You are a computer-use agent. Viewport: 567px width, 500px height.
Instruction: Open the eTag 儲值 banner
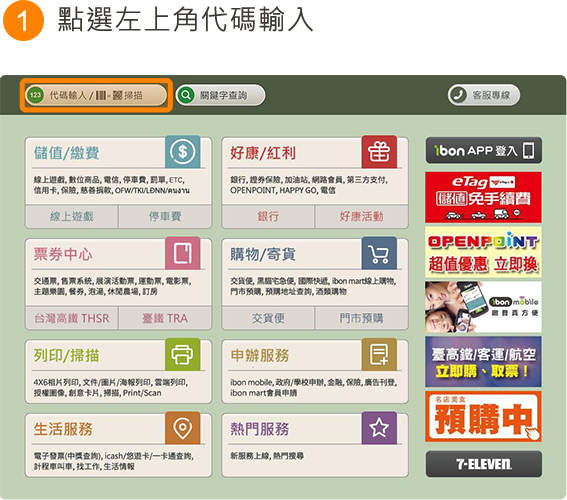coord(483,197)
